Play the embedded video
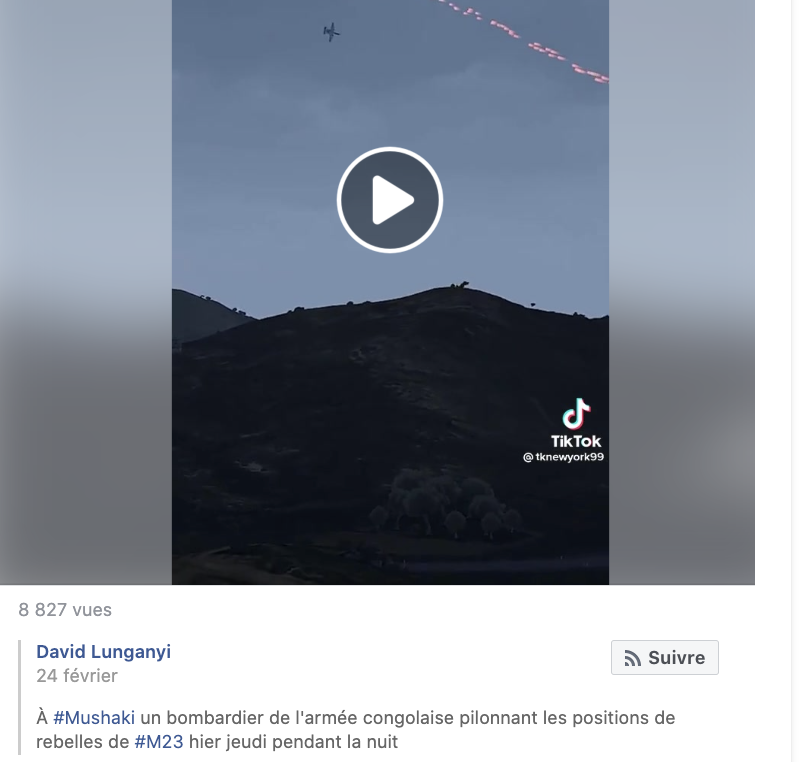This screenshot has width=800, height=762. pos(390,199)
